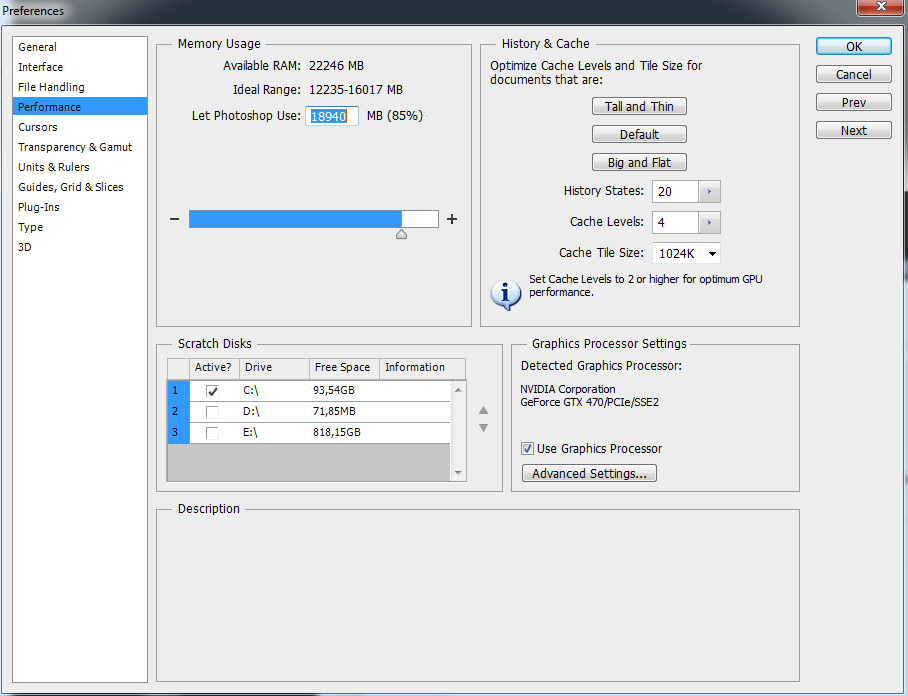Screen dimensions: 908x696
Task: Click the info icon in History & Cache
Action: [505, 292]
